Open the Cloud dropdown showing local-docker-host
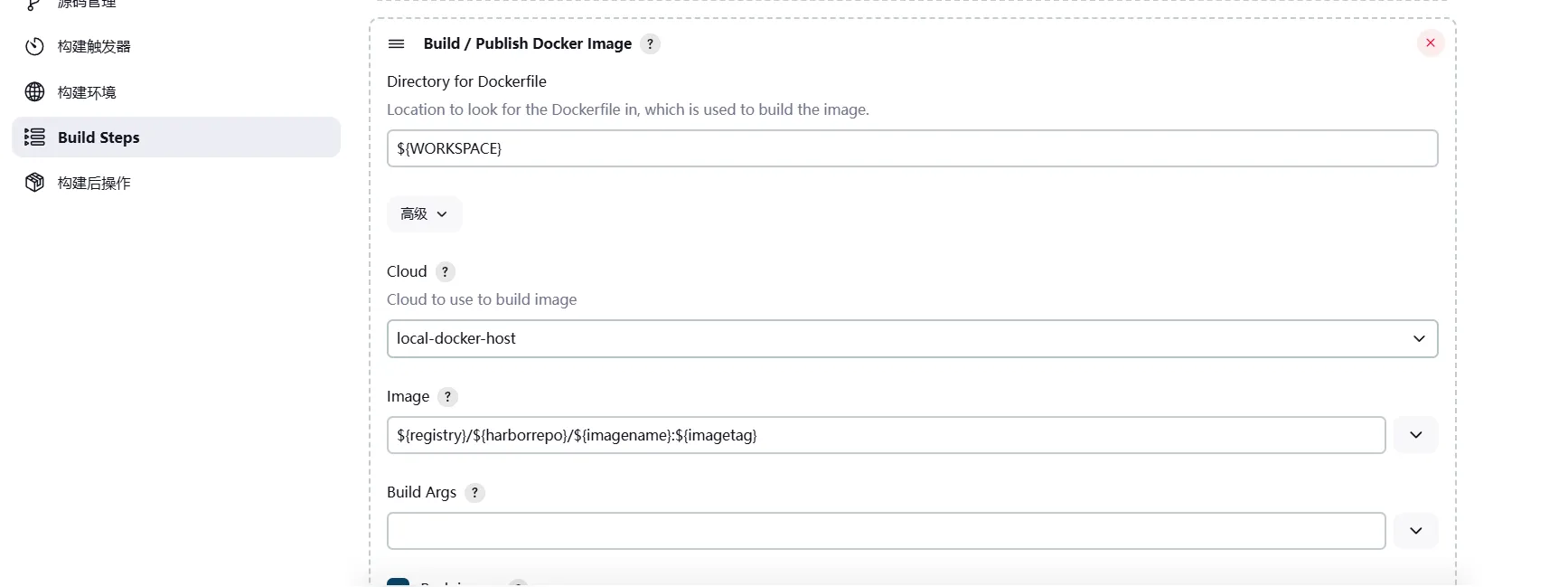 click(x=912, y=338)
